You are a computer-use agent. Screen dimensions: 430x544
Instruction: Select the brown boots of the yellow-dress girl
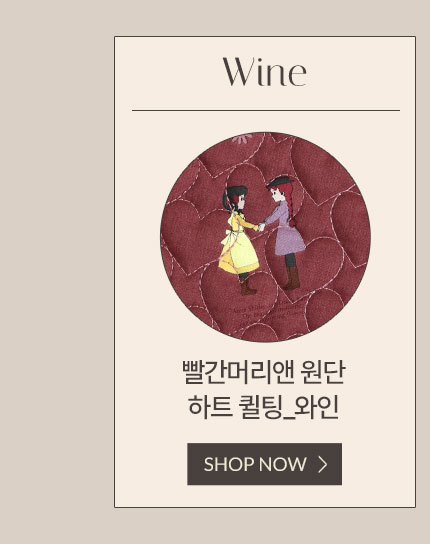pos(247,286)
